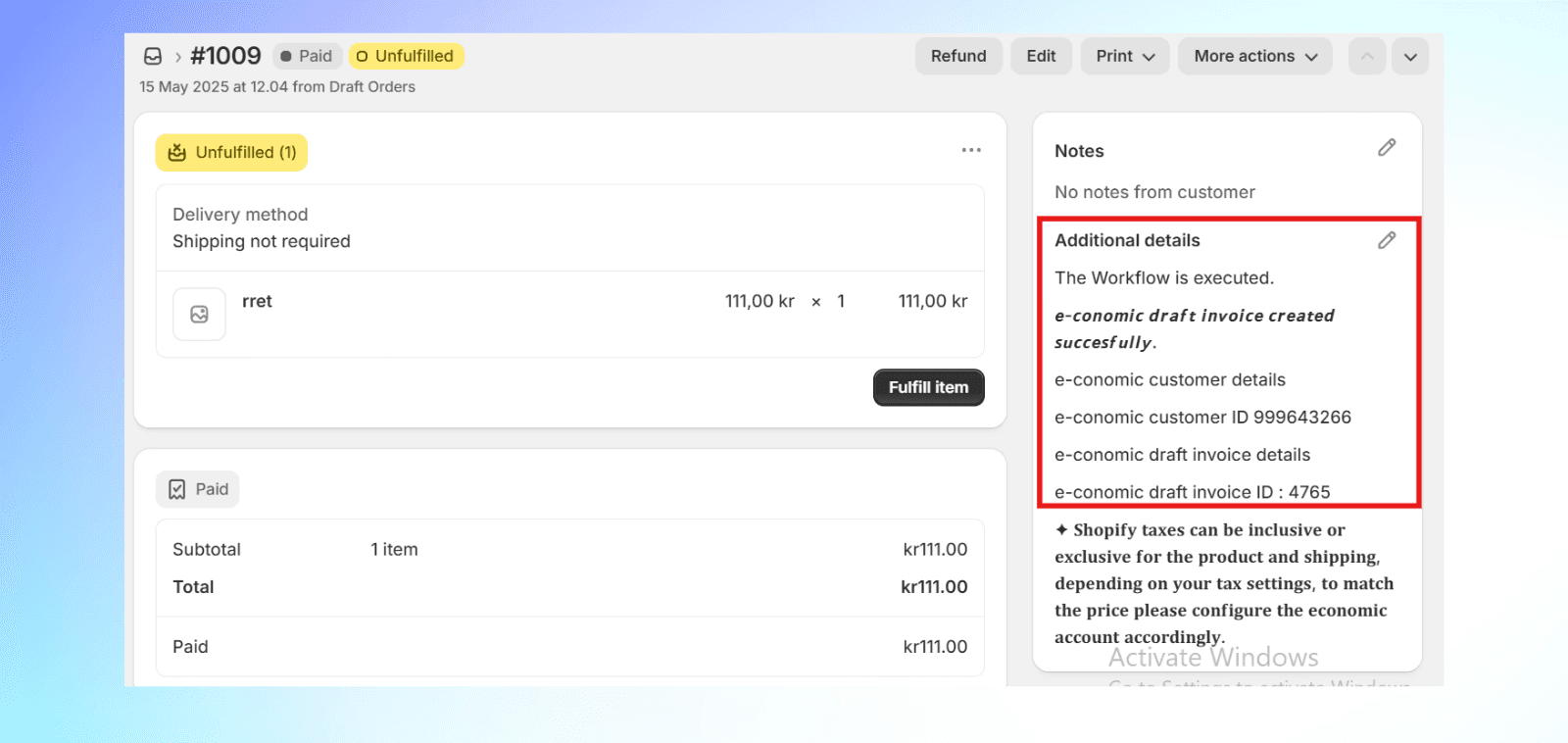Click the rret product name

tap(257, 301)
